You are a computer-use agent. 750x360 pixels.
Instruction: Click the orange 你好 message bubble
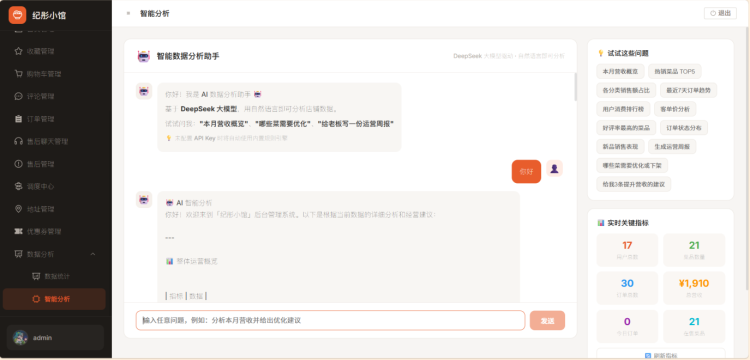[526, 172]
